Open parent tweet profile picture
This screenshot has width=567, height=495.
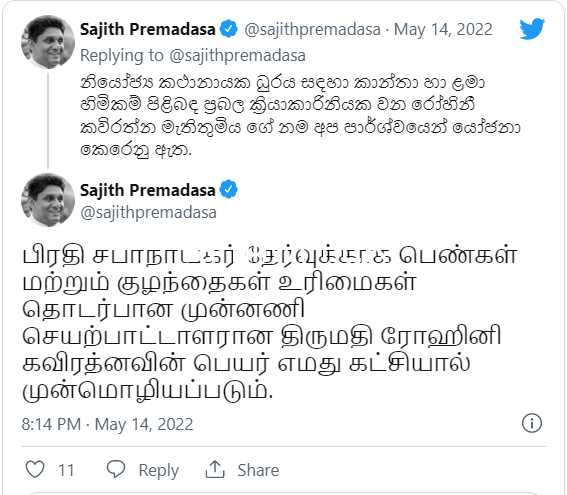(48, 42)
